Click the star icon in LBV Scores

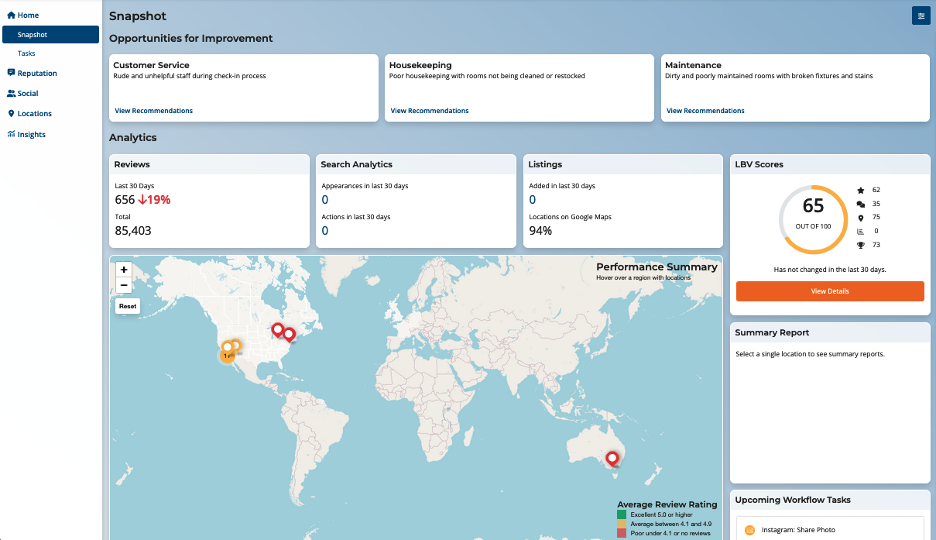(x=860, y=190)
